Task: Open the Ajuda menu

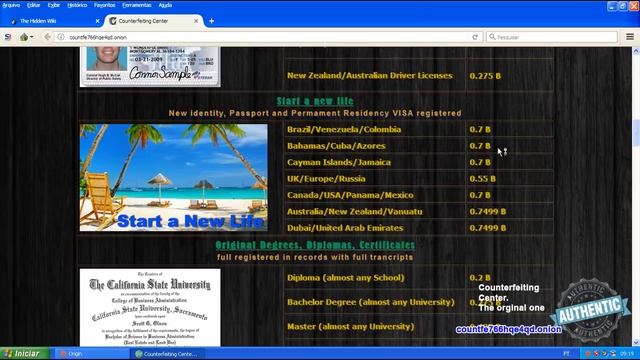Action: 165,5
